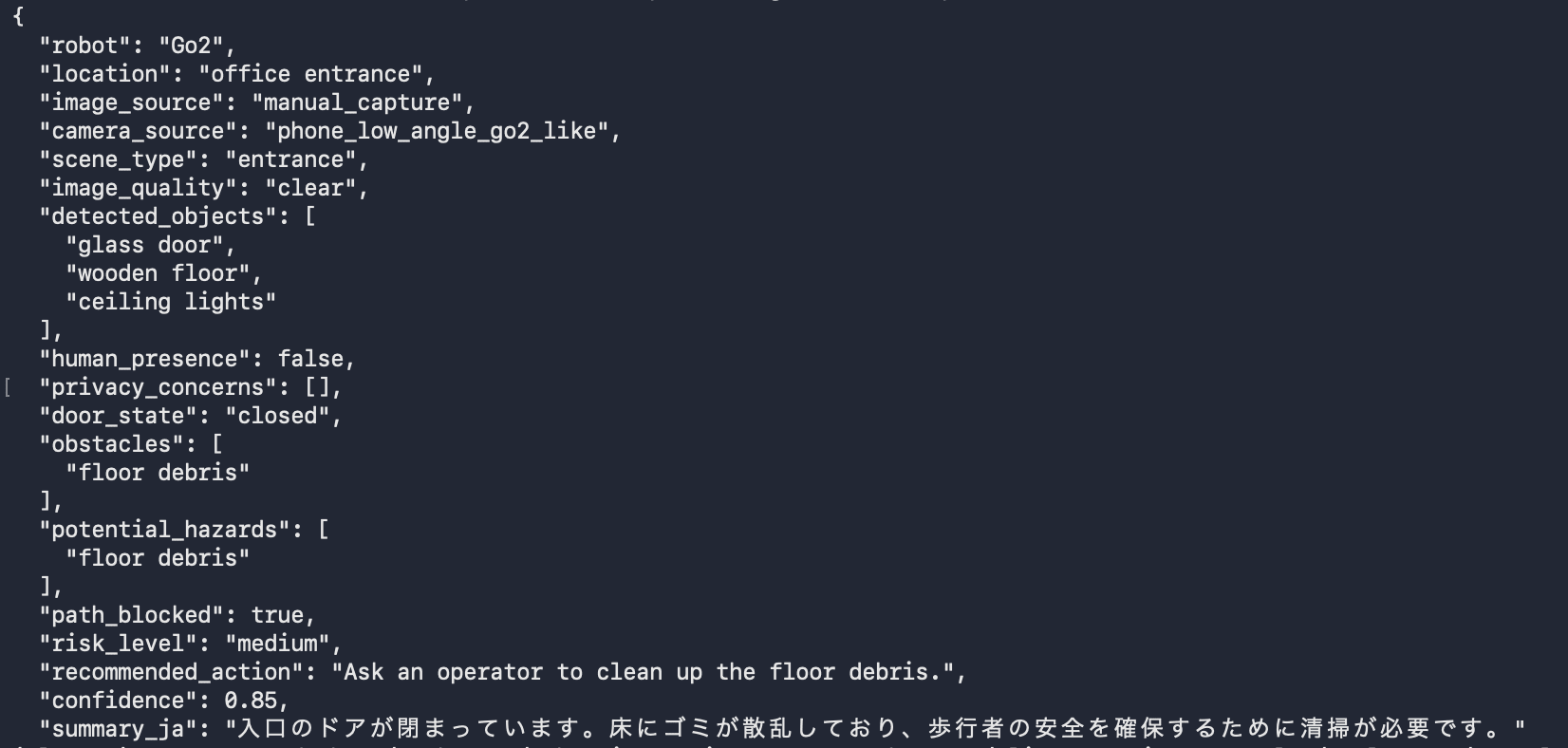Image resolution: width=1568 pixels, height=748 pixels.
Task: Click "floor debris" under potential_hazards
Action: [x=158, y=558]
